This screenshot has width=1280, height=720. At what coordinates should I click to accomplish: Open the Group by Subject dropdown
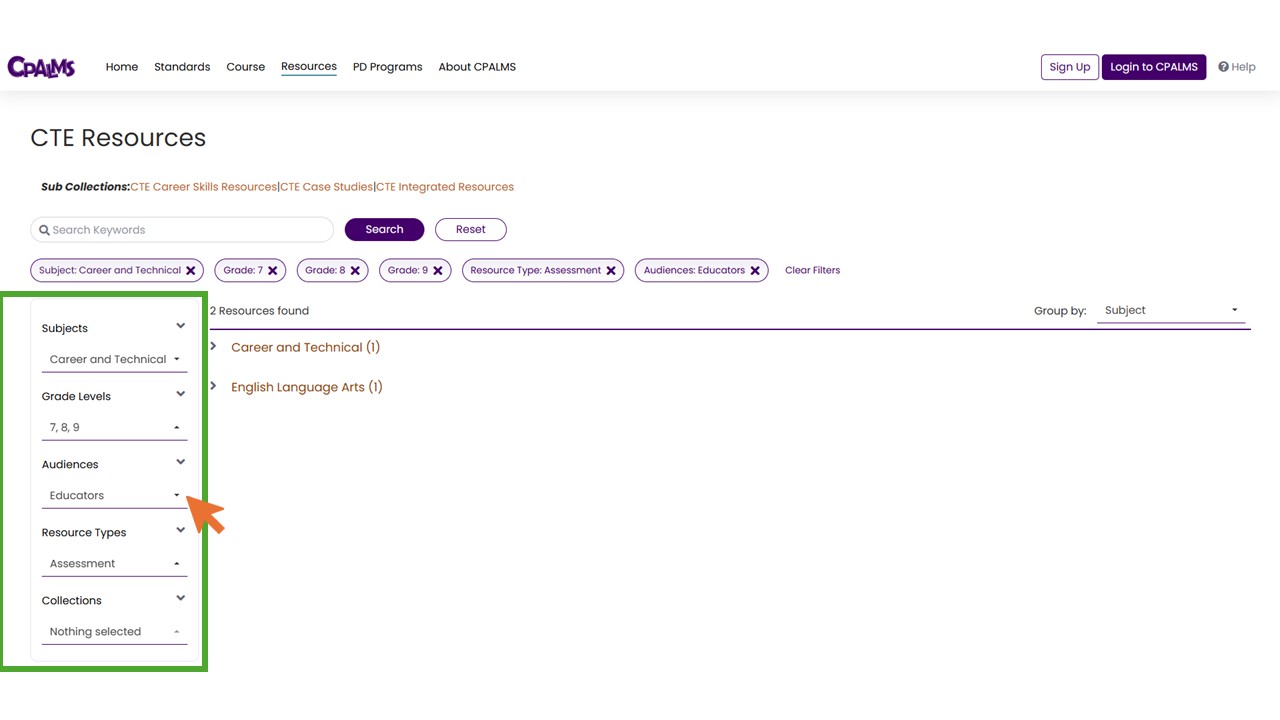(x=1170, y=310)
